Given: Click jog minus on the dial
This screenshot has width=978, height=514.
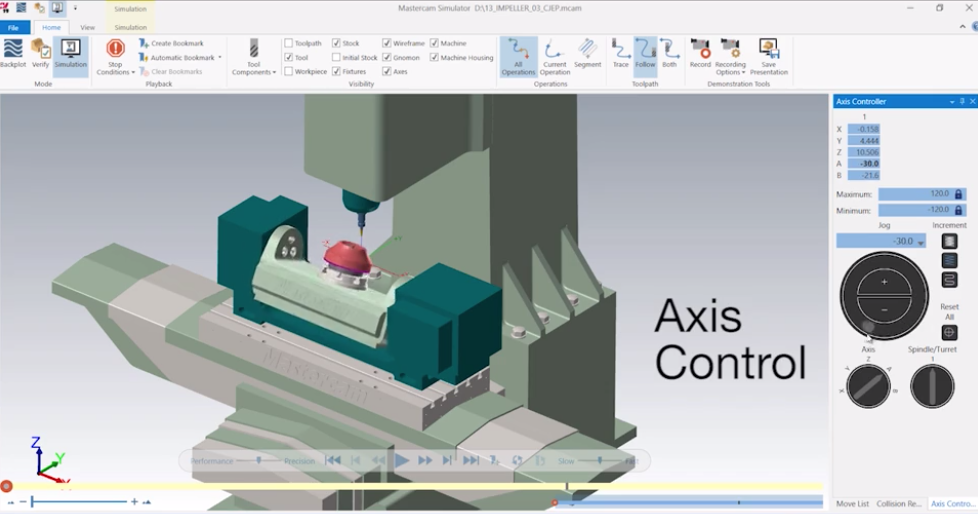Looking at the screenshot, I should (884, 309).
